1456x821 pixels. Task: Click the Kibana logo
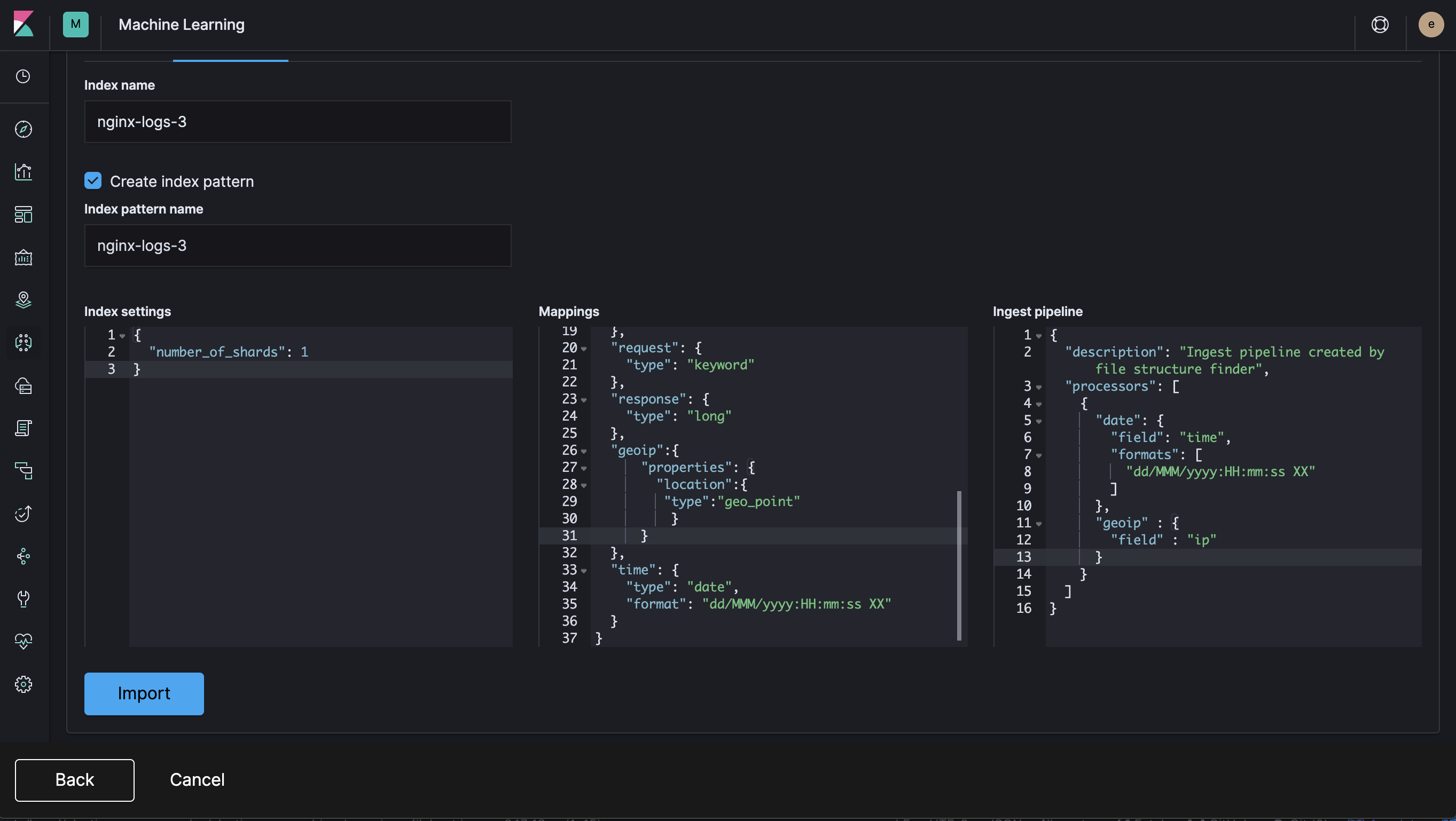(x=24, y=25)
